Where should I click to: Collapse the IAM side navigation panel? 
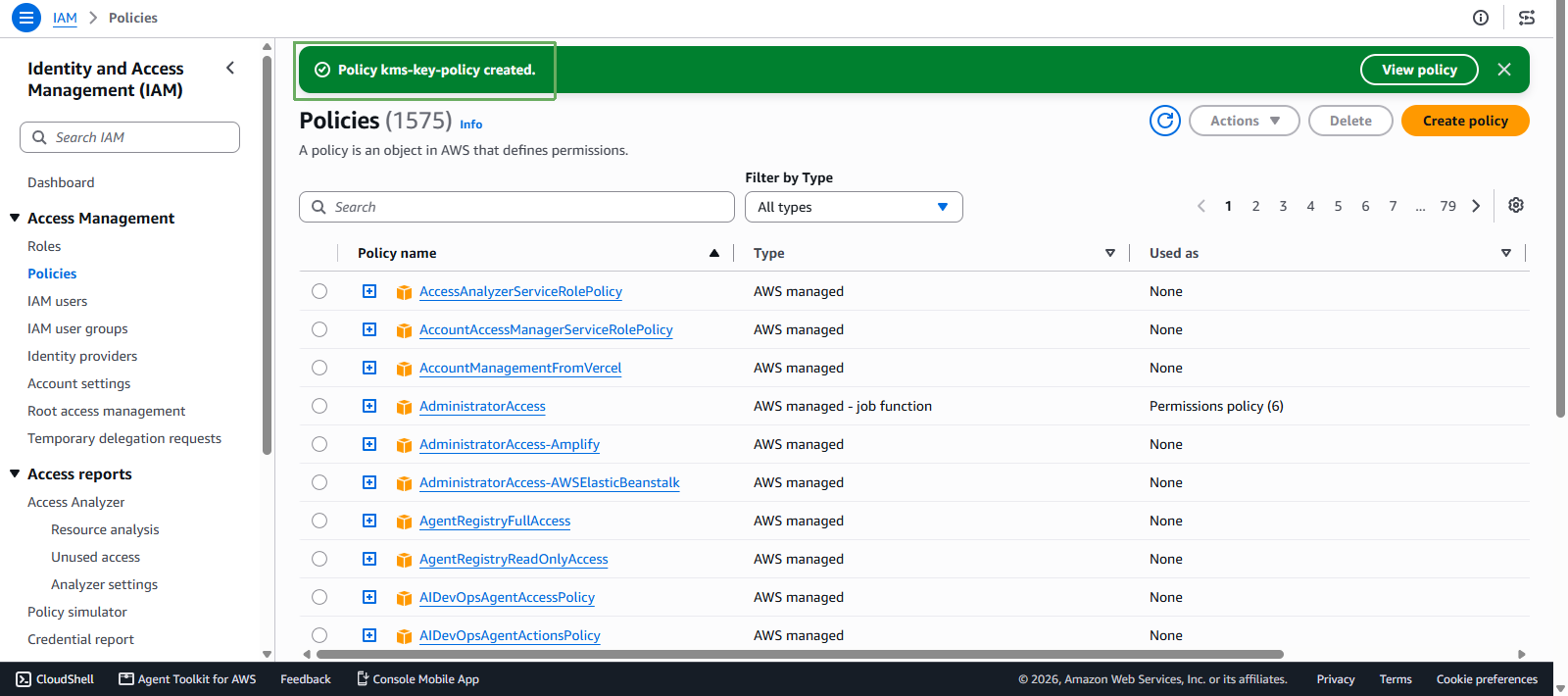click(230, 68)
